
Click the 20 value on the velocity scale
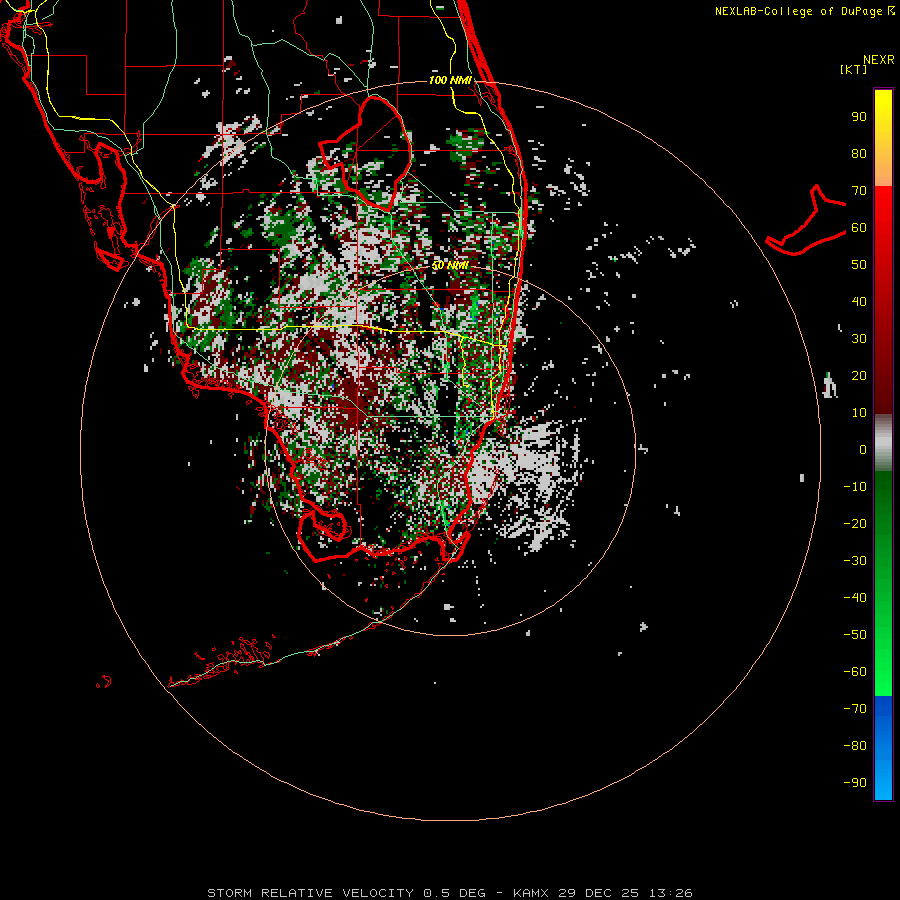(859, 375)
